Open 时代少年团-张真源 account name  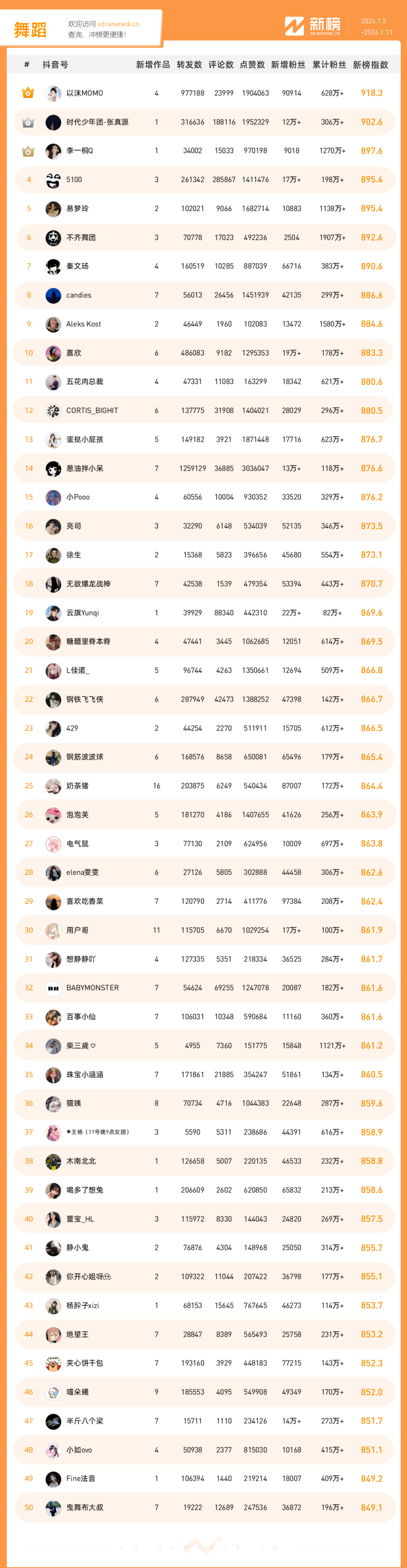point(97,122)
